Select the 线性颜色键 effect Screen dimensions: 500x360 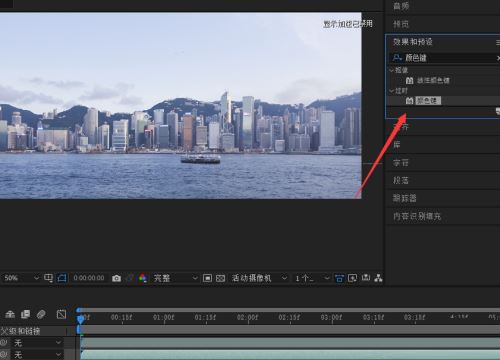433,80
